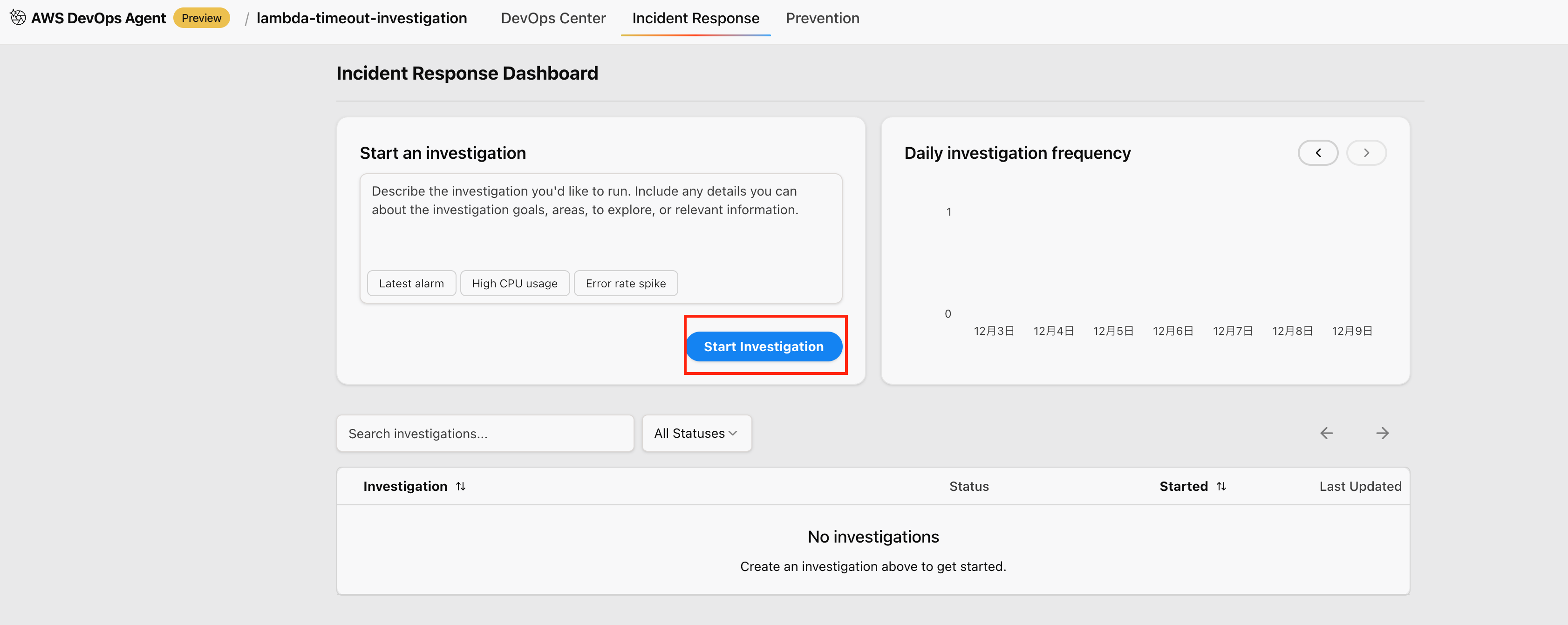The image size is (1568, 625).
Task: Open the All Statuses dropdown
Action: pos(696,433)
